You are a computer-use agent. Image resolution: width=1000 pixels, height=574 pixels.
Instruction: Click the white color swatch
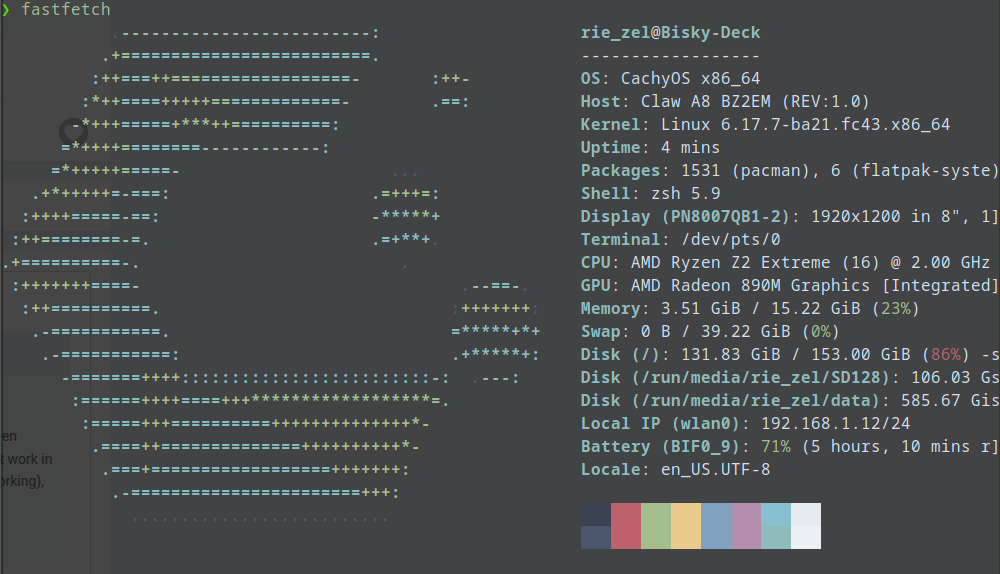pyautogui.click(x=805, y=525)
